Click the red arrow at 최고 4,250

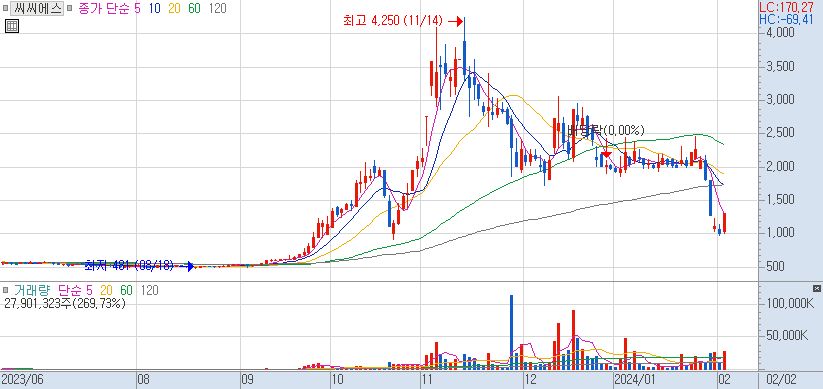pyautogui.click(x=456, y=22)
